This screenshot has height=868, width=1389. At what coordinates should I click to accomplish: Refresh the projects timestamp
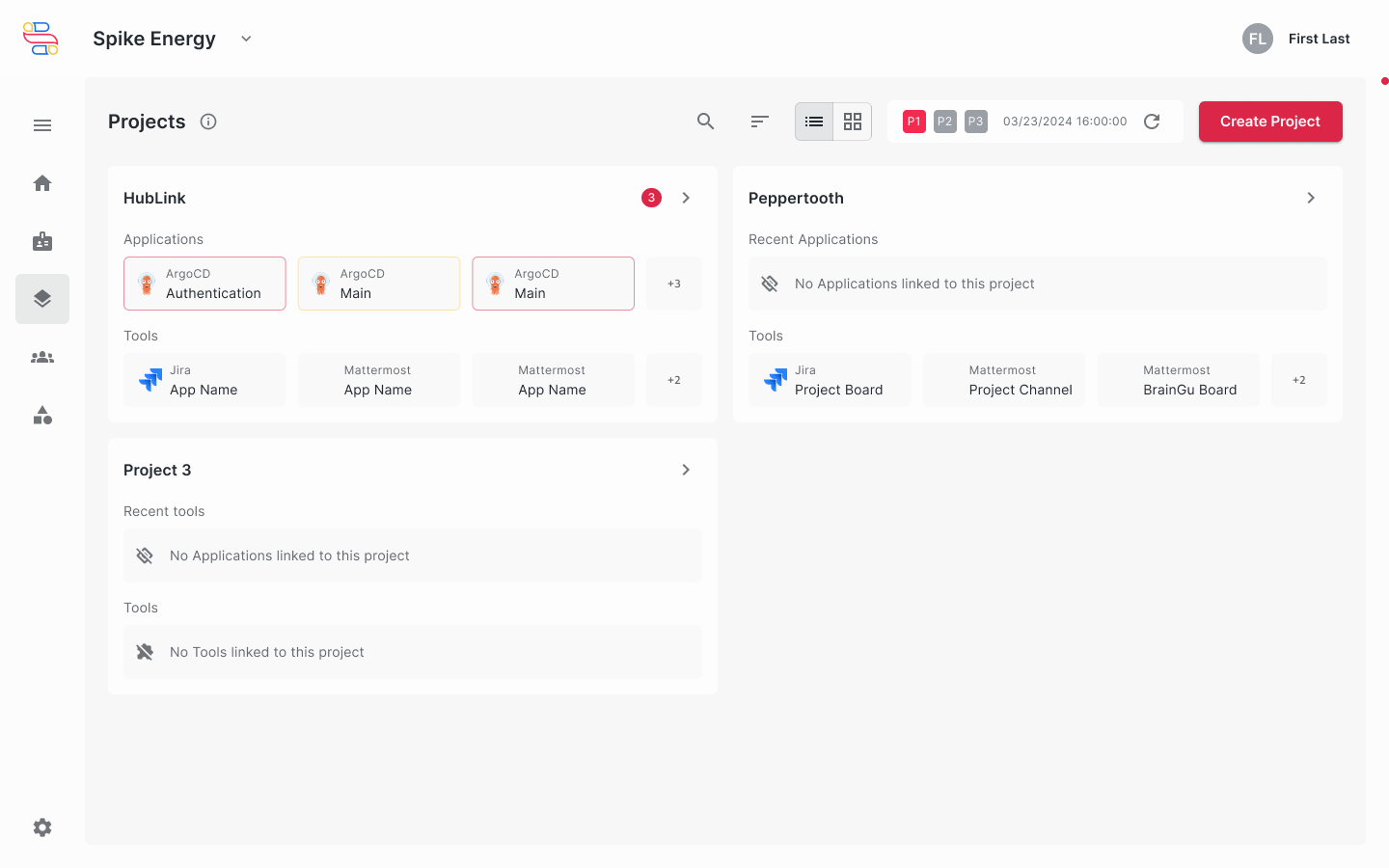pos(1152,122)
